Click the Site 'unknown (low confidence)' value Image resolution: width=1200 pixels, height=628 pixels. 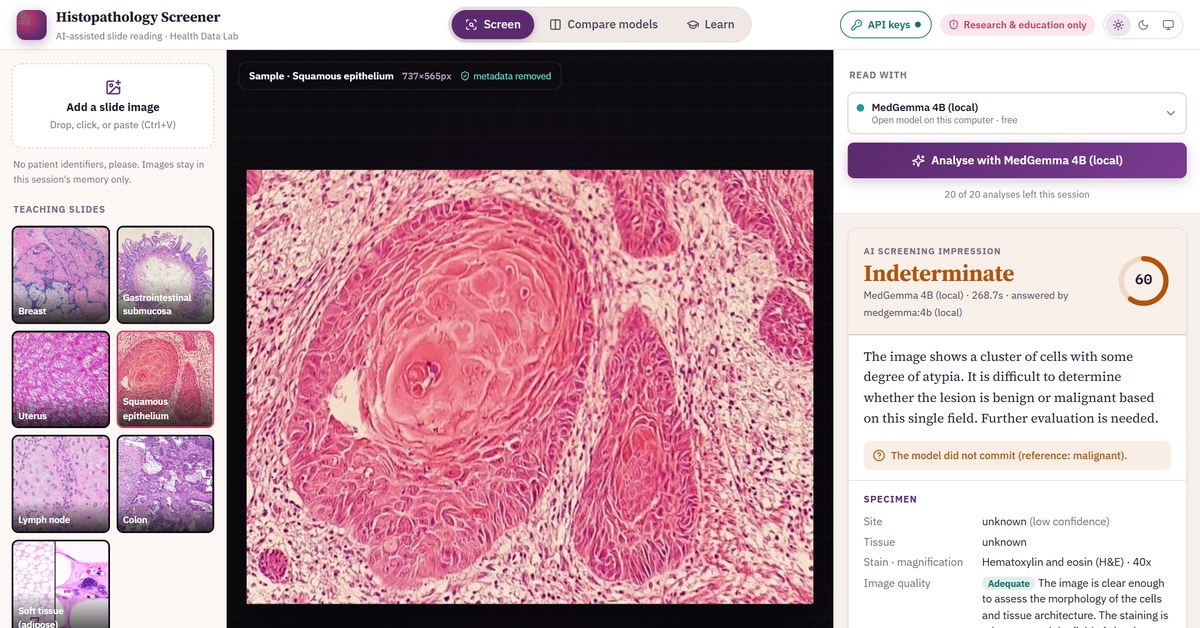point(1045,521)
